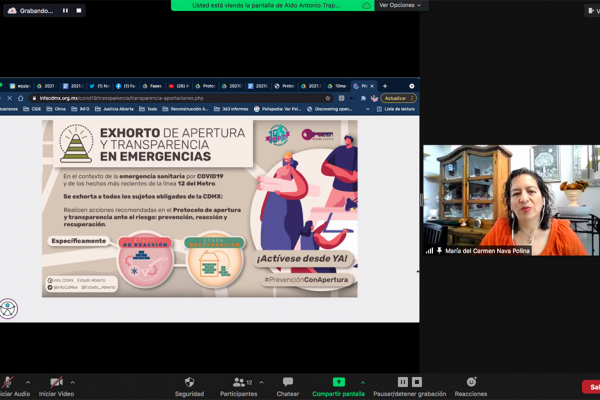The width and height of the screenshot is (600, 400).
Task: Expand share options arrow beside Compartir pantalla
Action: [x=363, y=382]
